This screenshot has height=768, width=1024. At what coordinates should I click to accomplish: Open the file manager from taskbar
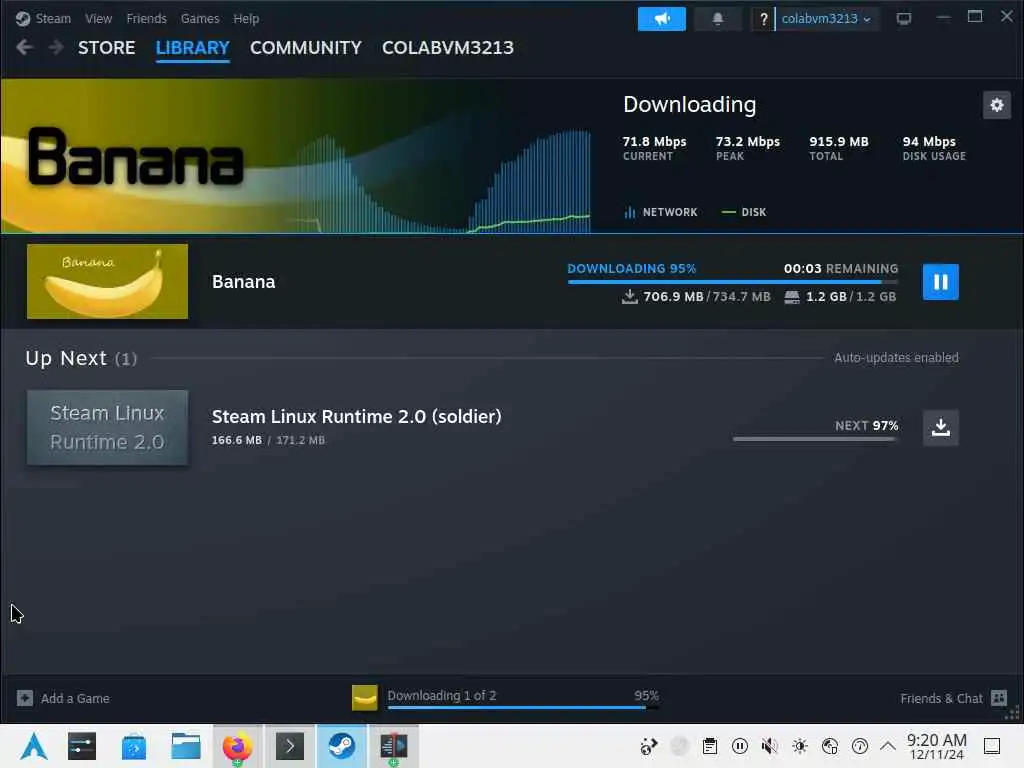click(x=186, y=746)
